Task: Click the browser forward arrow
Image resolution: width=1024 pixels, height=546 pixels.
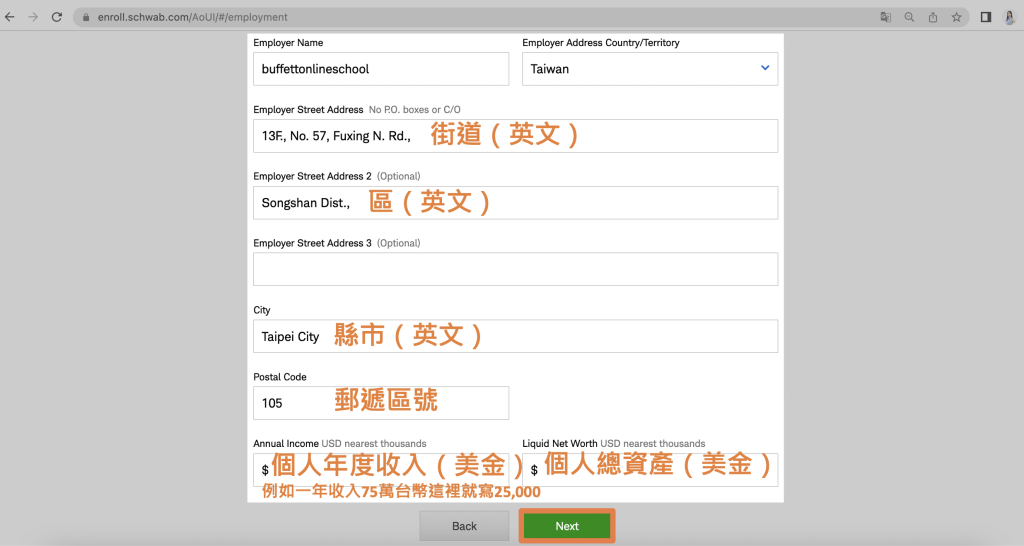Action: pos(33,17)
